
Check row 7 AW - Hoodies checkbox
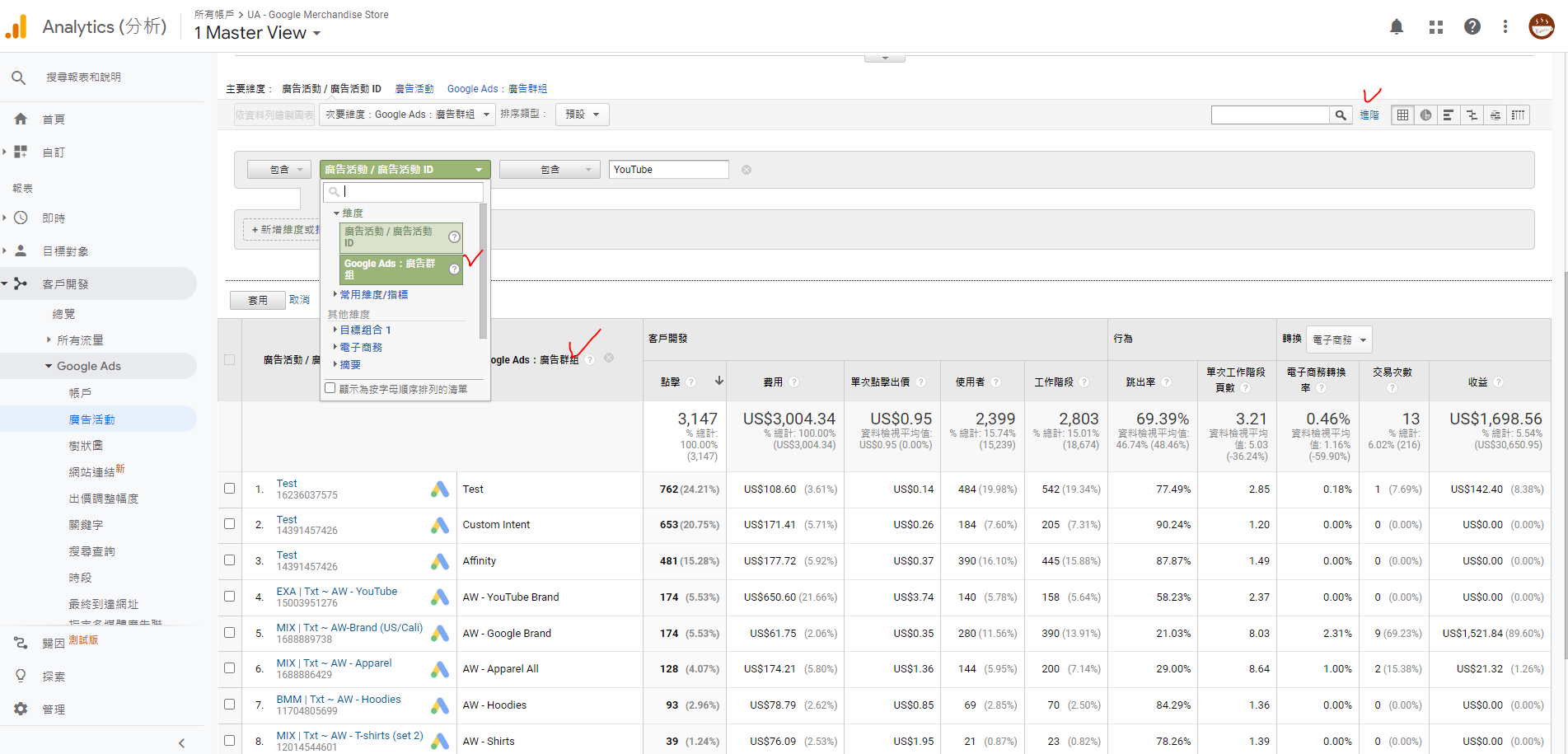pyautogui.click(x=230, y=704)
